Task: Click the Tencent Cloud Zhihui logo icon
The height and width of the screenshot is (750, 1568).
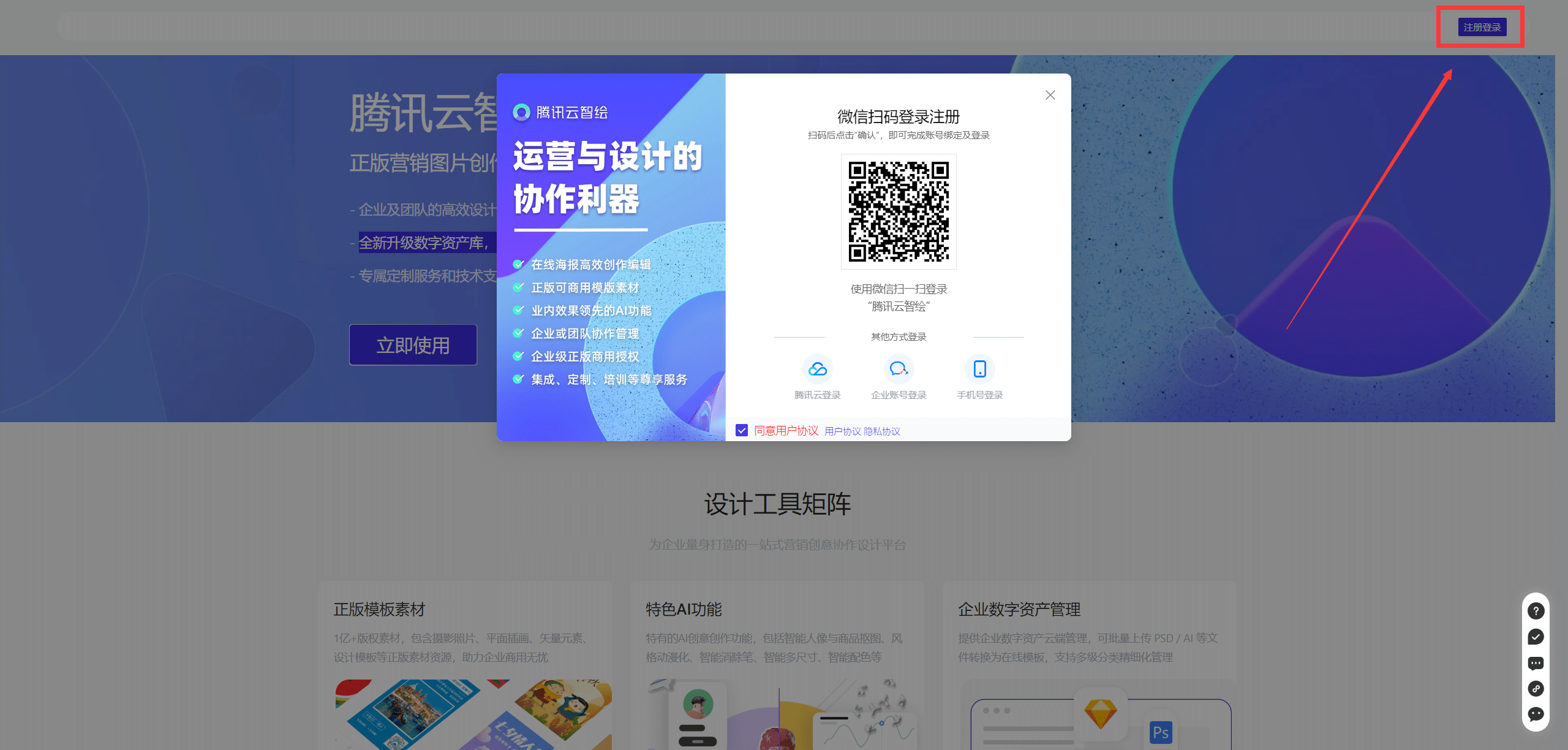Action: pos(521,112)
